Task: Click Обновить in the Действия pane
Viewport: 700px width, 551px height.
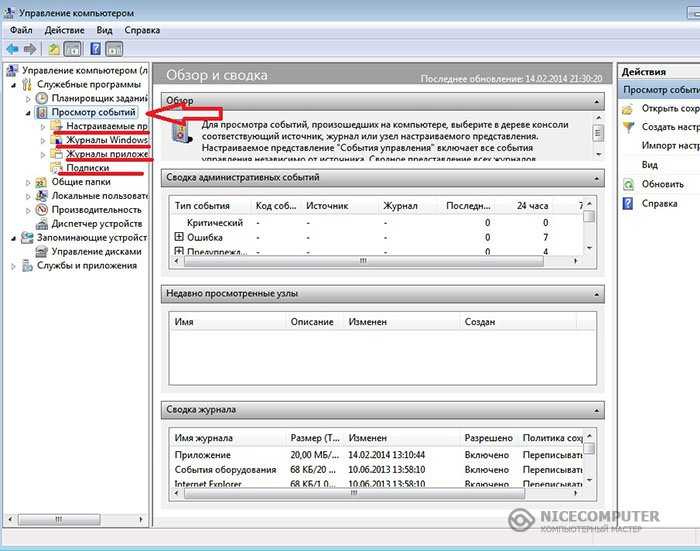Action: (x=662, y=184)
